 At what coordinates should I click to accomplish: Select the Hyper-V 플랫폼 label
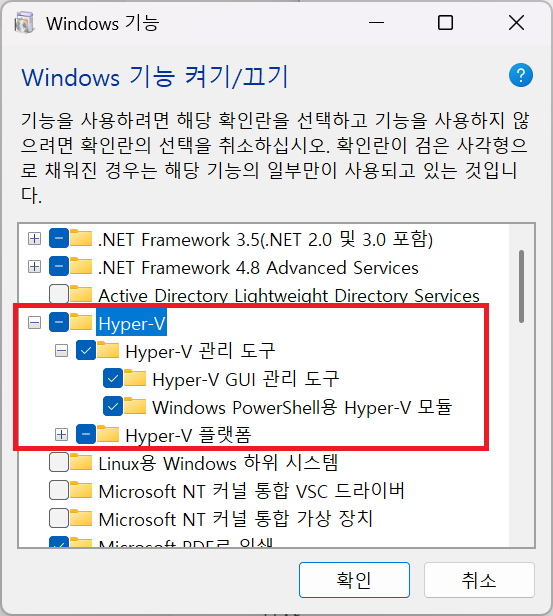[x=188, y=435]
